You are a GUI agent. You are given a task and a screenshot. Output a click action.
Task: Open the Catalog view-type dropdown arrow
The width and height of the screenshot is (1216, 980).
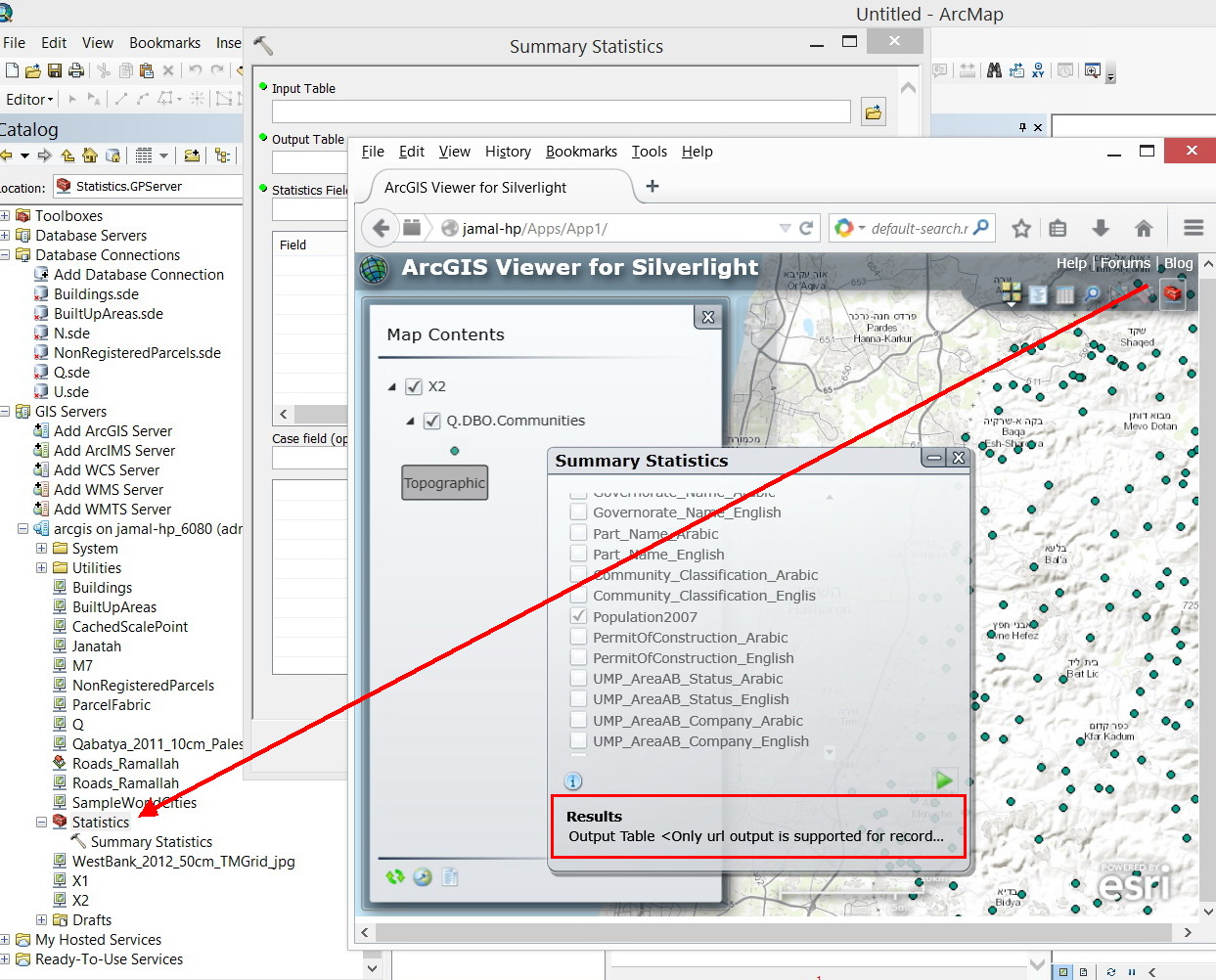[163, 156]
